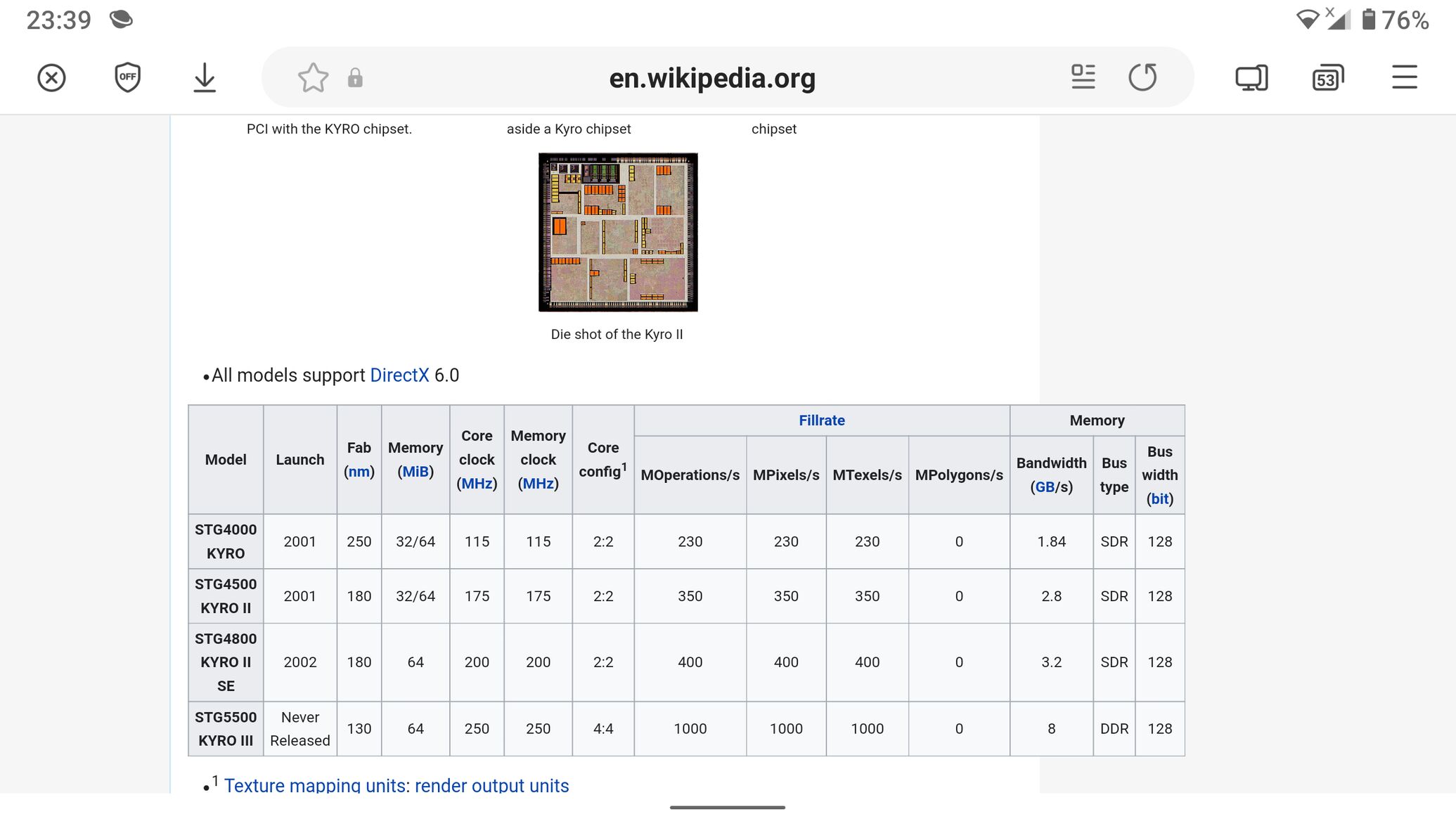This screenshot has height=819, width=1456.
Task: Tap the MOperations/s column header
Action: (x=690, y=475)
